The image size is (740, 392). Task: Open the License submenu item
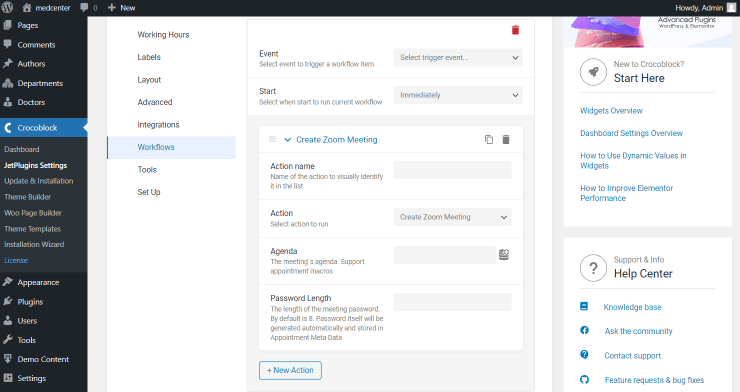(16, 260)
